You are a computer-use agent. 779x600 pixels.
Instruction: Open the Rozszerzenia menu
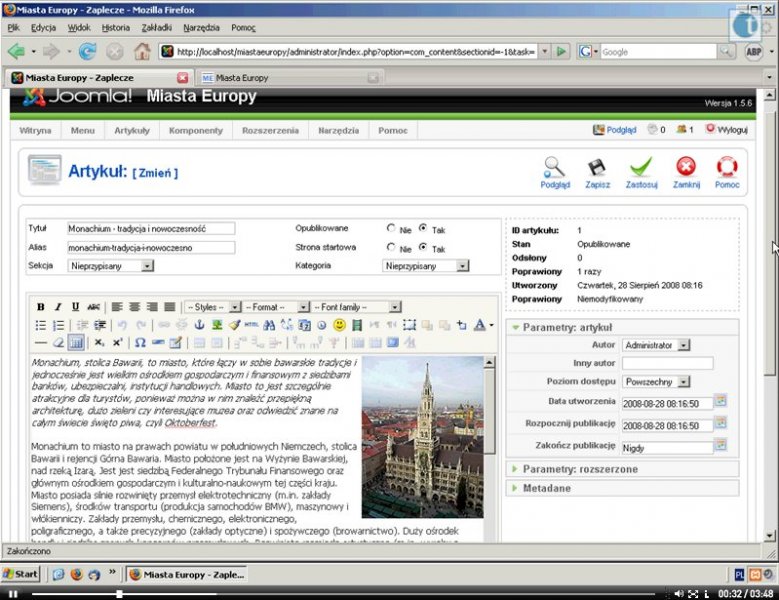click(270, 130)
